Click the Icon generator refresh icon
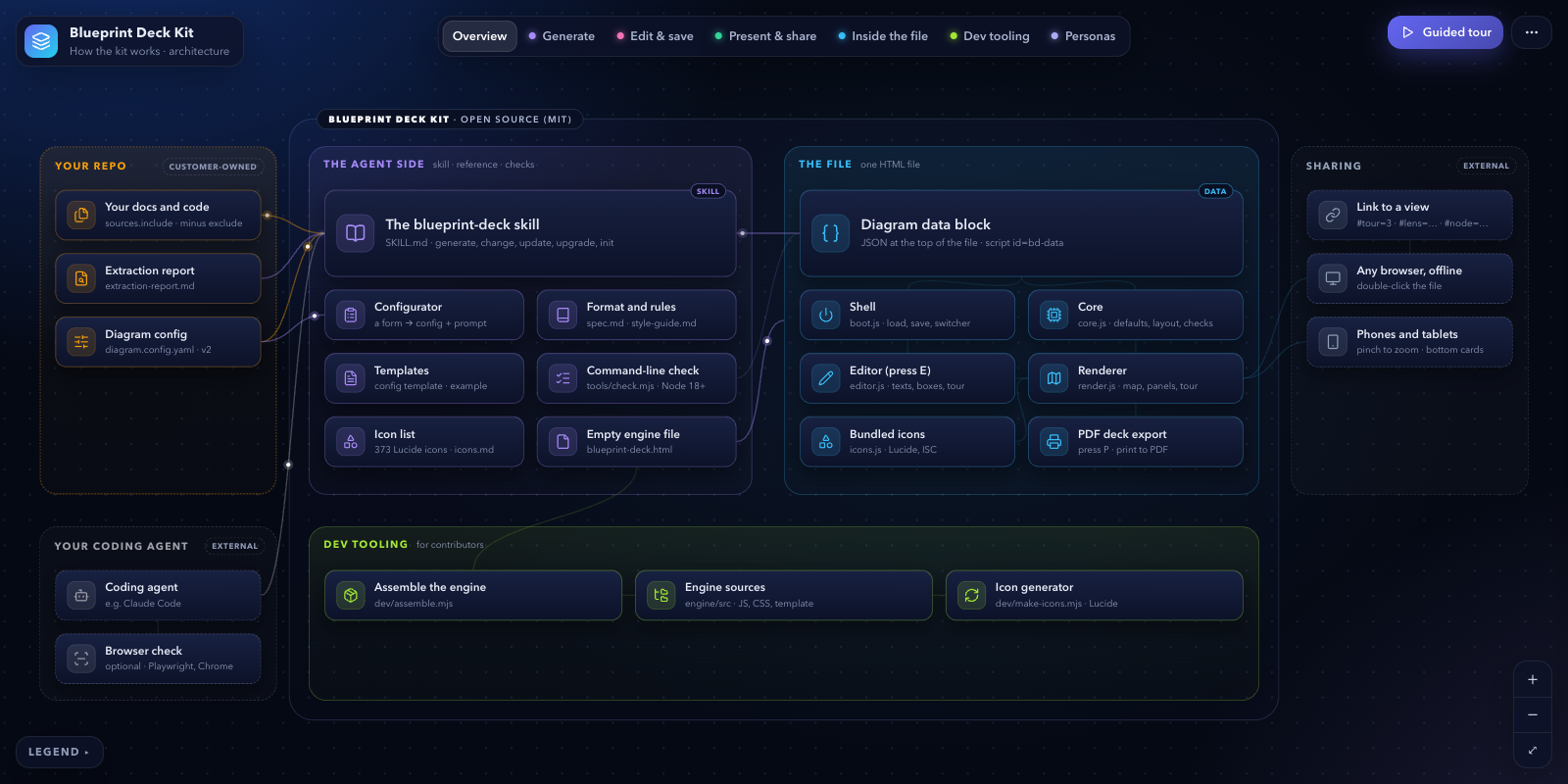1568x784 pixels. click(x=972, y=595)
